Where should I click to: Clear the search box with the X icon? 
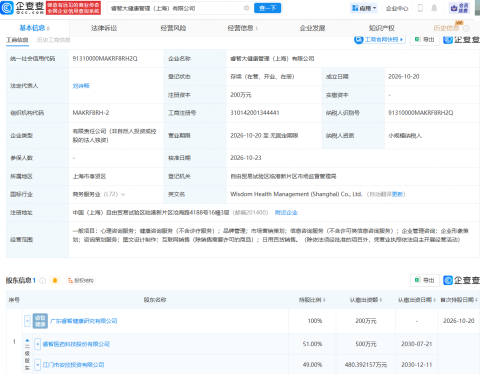[x=246, y=8]
